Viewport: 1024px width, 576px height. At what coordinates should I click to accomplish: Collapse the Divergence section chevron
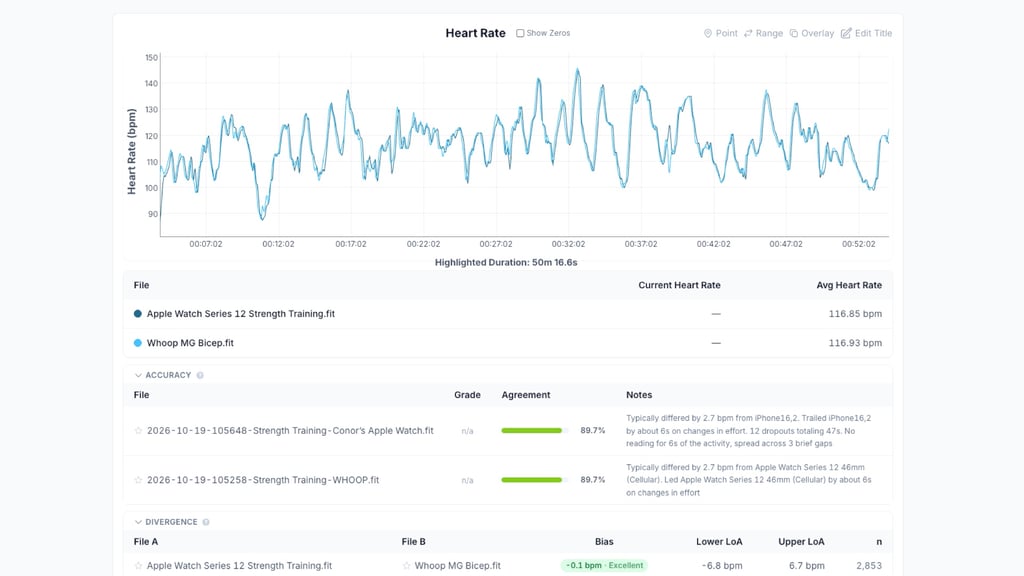pos(138,522)
